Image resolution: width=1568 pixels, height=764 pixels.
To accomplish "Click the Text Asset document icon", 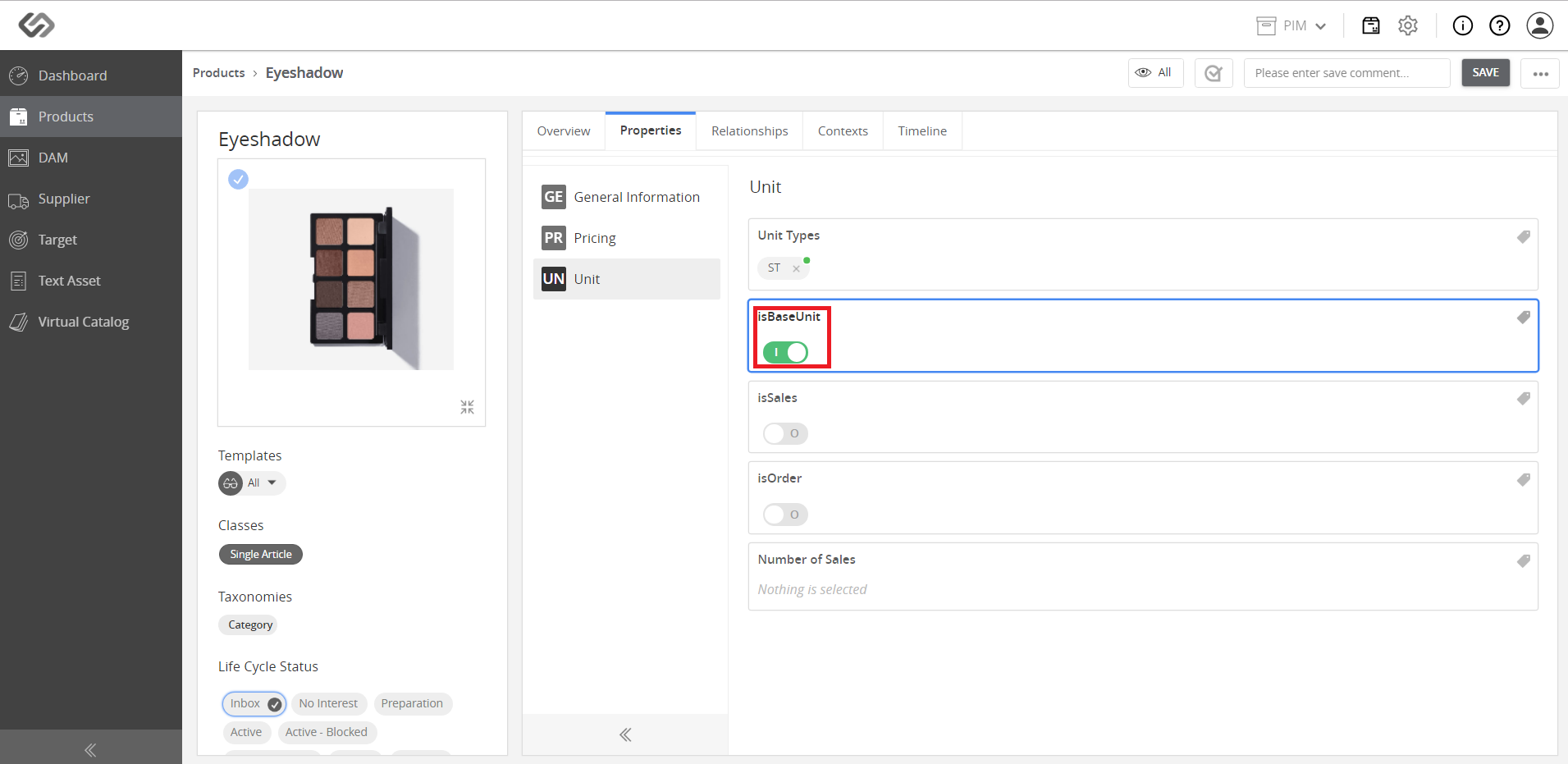I will click(x=19, y=281).
